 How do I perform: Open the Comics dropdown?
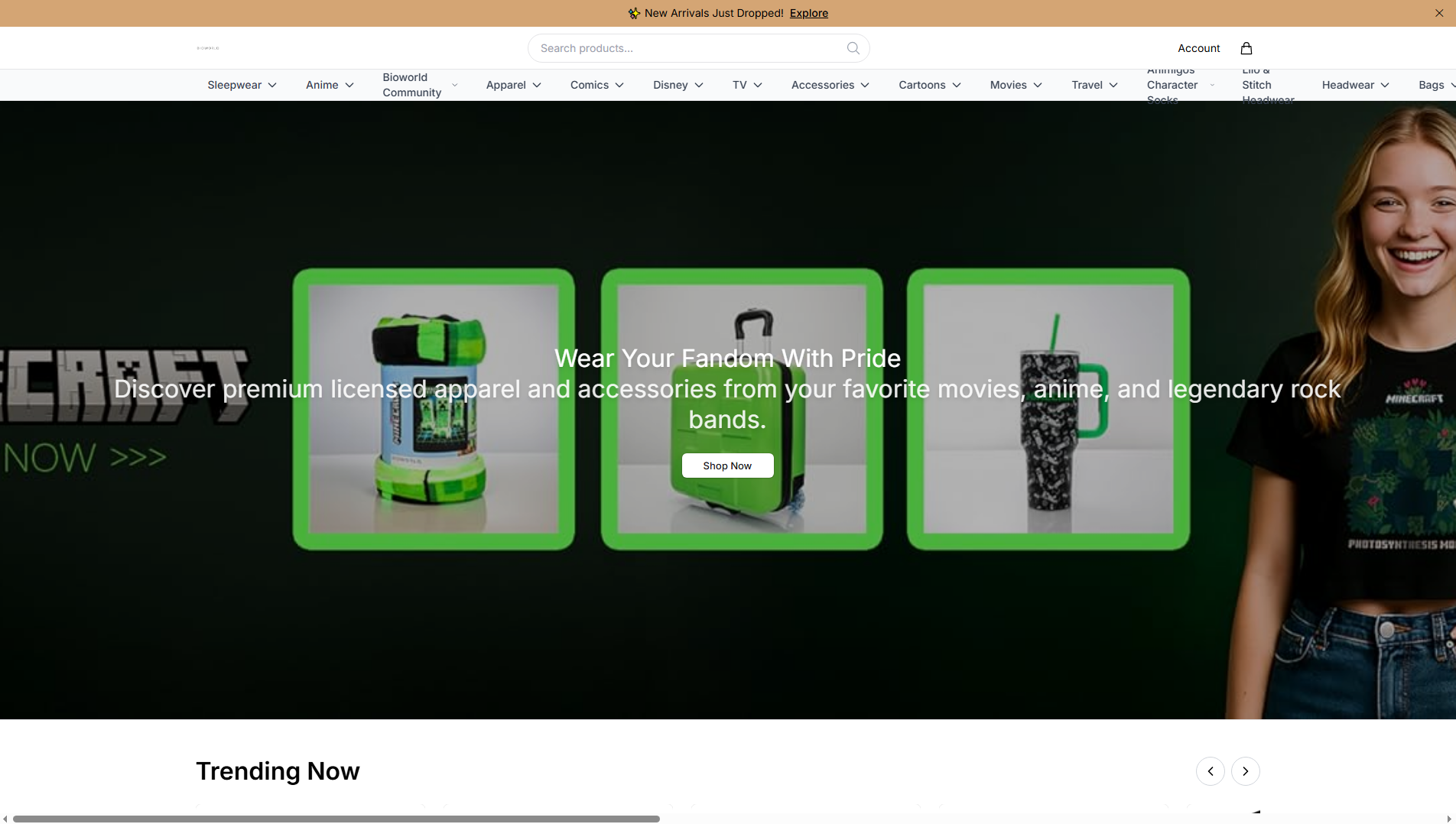[x=597, y=85]
